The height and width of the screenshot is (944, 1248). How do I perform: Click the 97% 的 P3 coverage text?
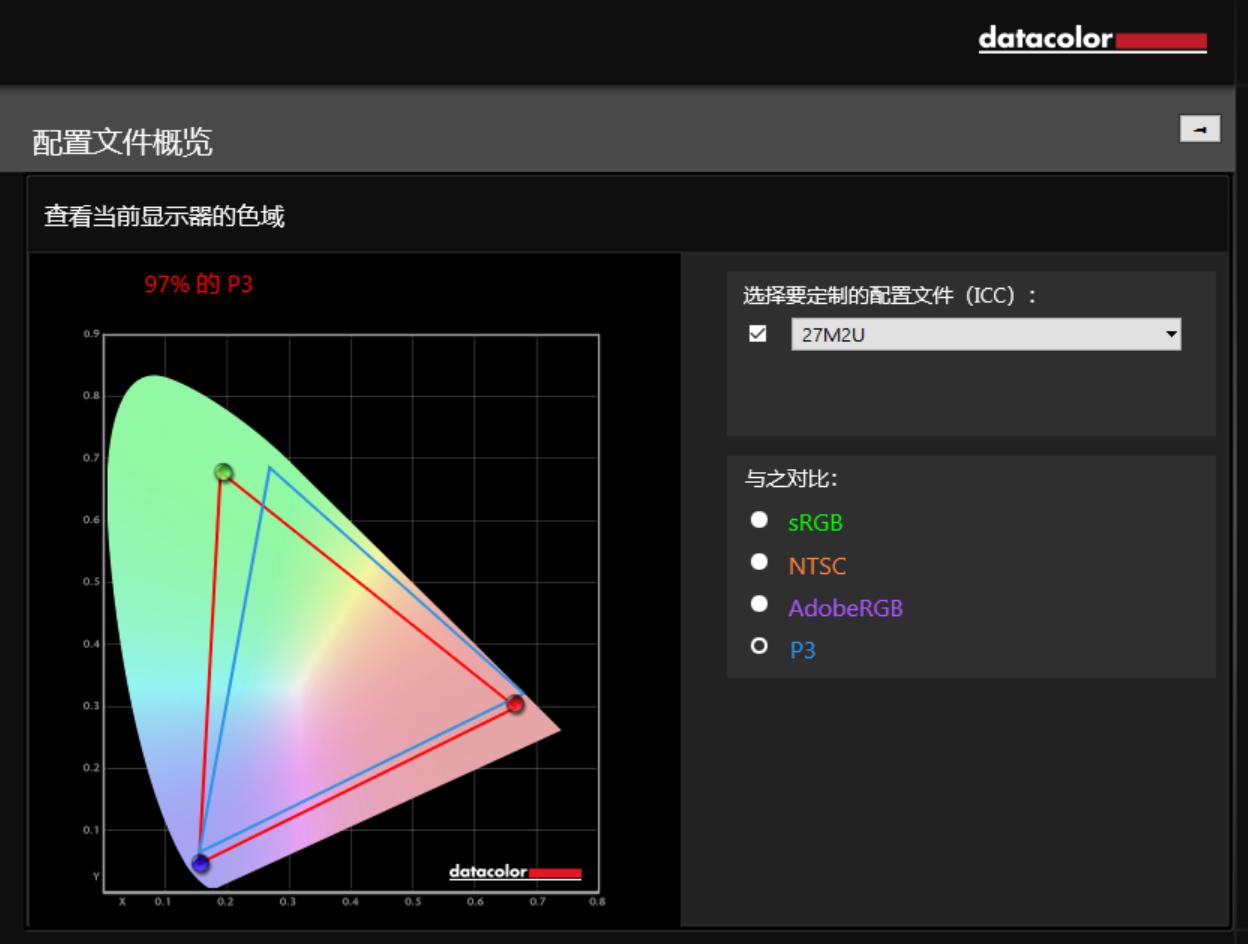point(199,284)
